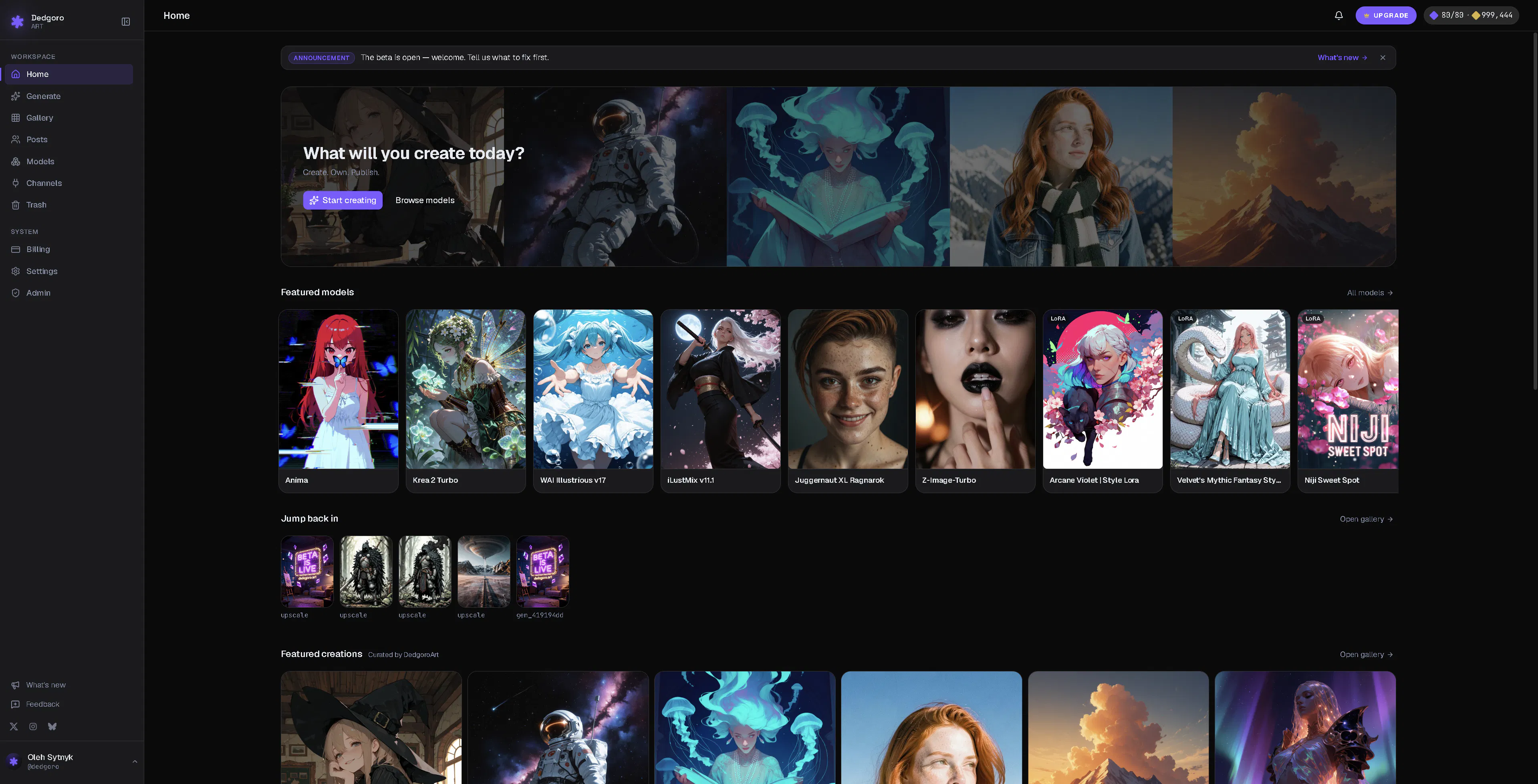Viewport: 1538px width, 784px height.
Task: Select the Arcane Violet Style Lora card
Action: click(x=1103, y=401)
